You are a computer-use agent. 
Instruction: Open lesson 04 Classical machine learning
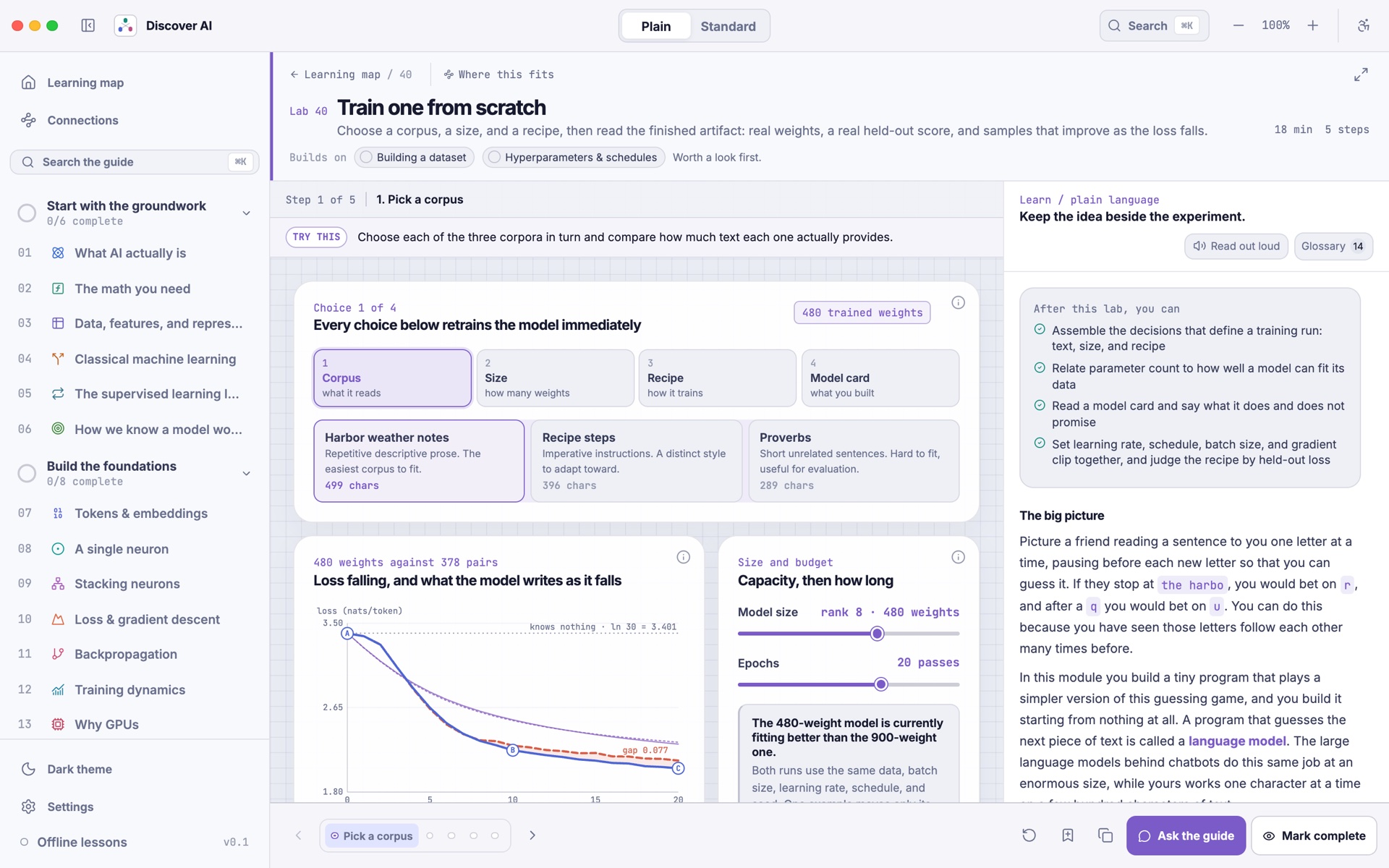135,359
